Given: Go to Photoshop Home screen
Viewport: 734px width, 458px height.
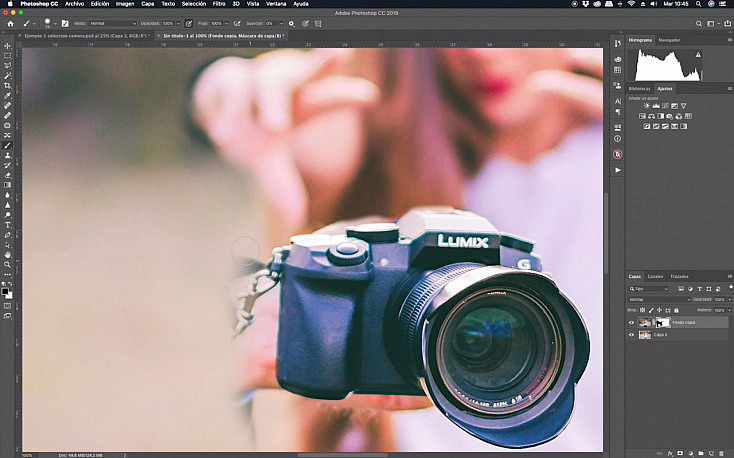Looking at the screenshot, I should tap(10, 23).
